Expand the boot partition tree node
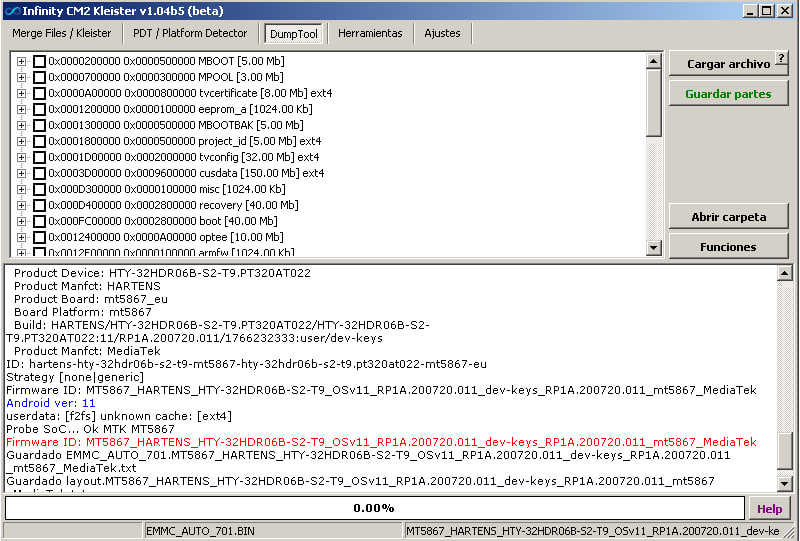The image size is (800, 541). point(22,221)
